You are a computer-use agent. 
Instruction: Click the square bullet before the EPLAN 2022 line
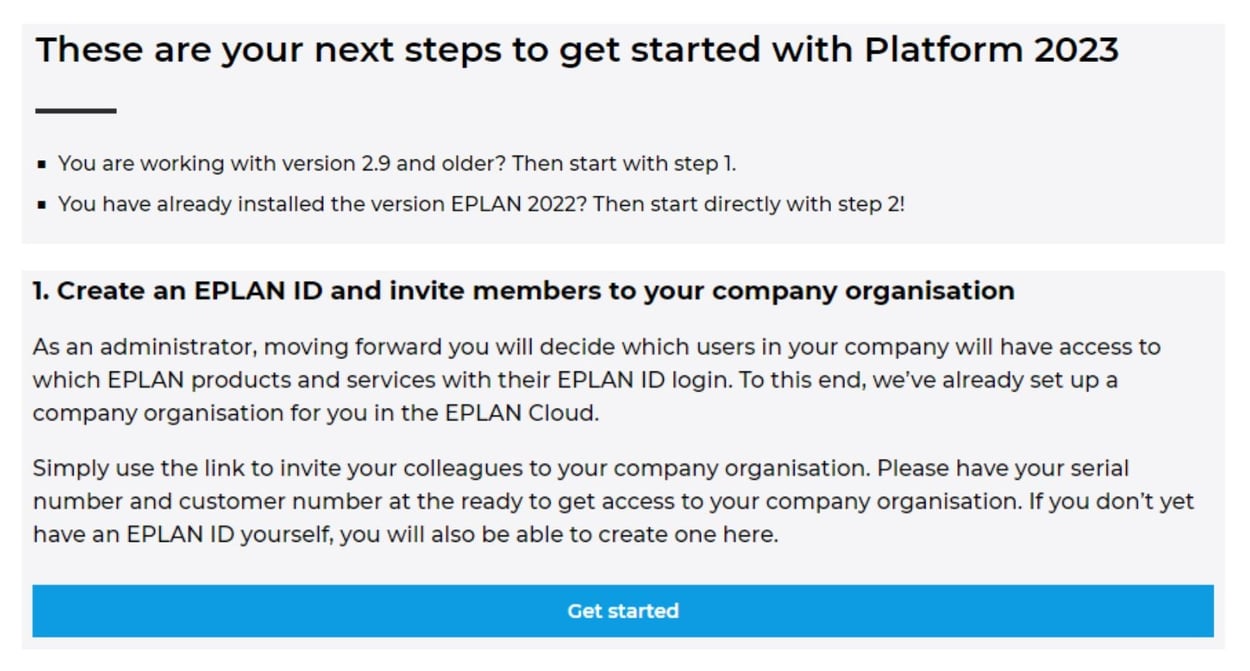pos(42,205)
